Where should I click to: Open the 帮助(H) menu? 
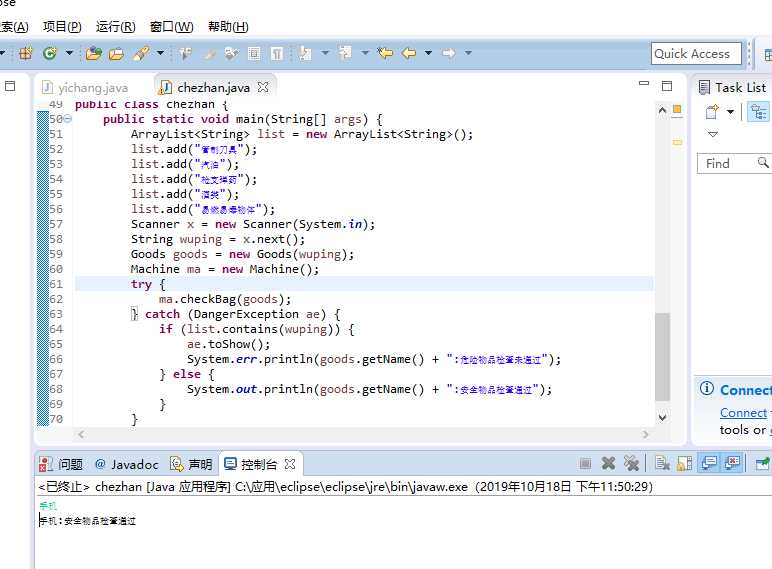coord(228,27)
